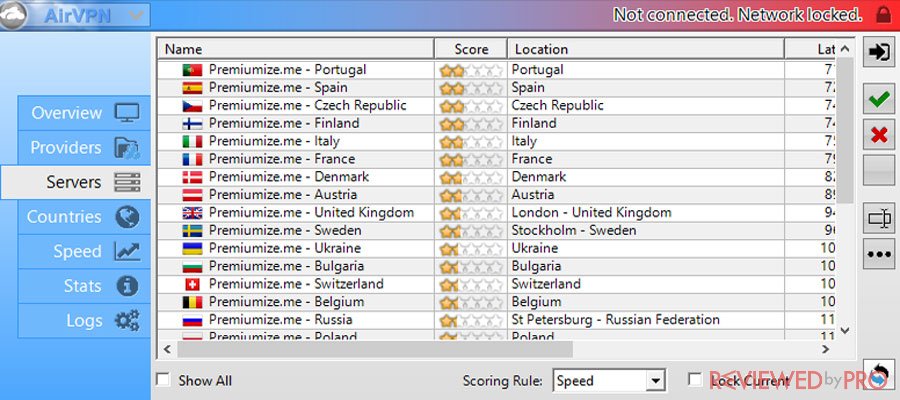
Task: Click the United Kingdom flag icon
Action: [192, 212]
